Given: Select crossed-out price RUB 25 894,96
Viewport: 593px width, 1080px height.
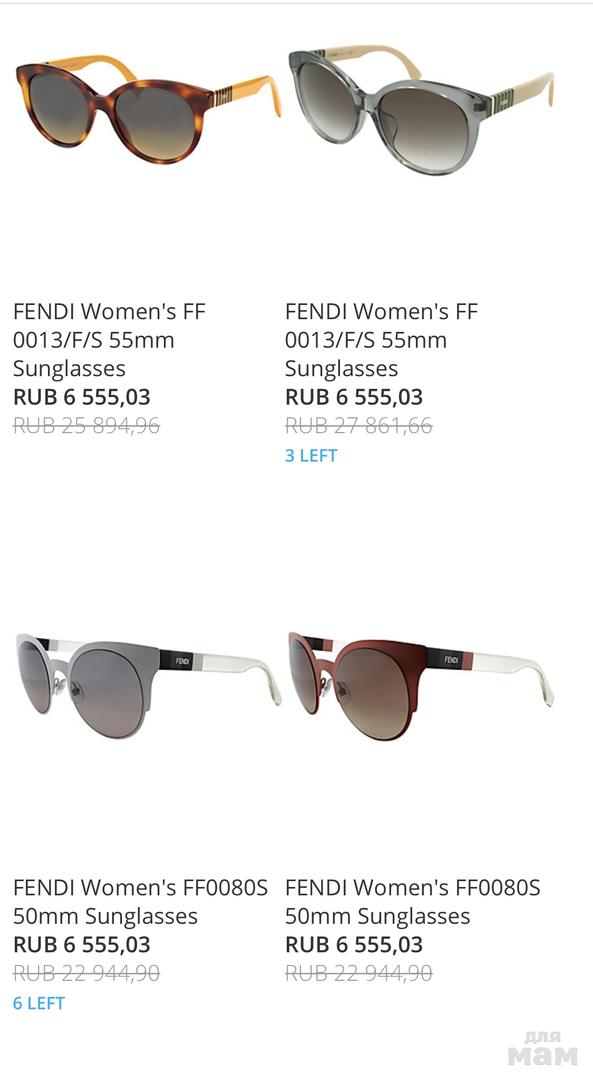Looking at the screenshot, I should (87, 426).
